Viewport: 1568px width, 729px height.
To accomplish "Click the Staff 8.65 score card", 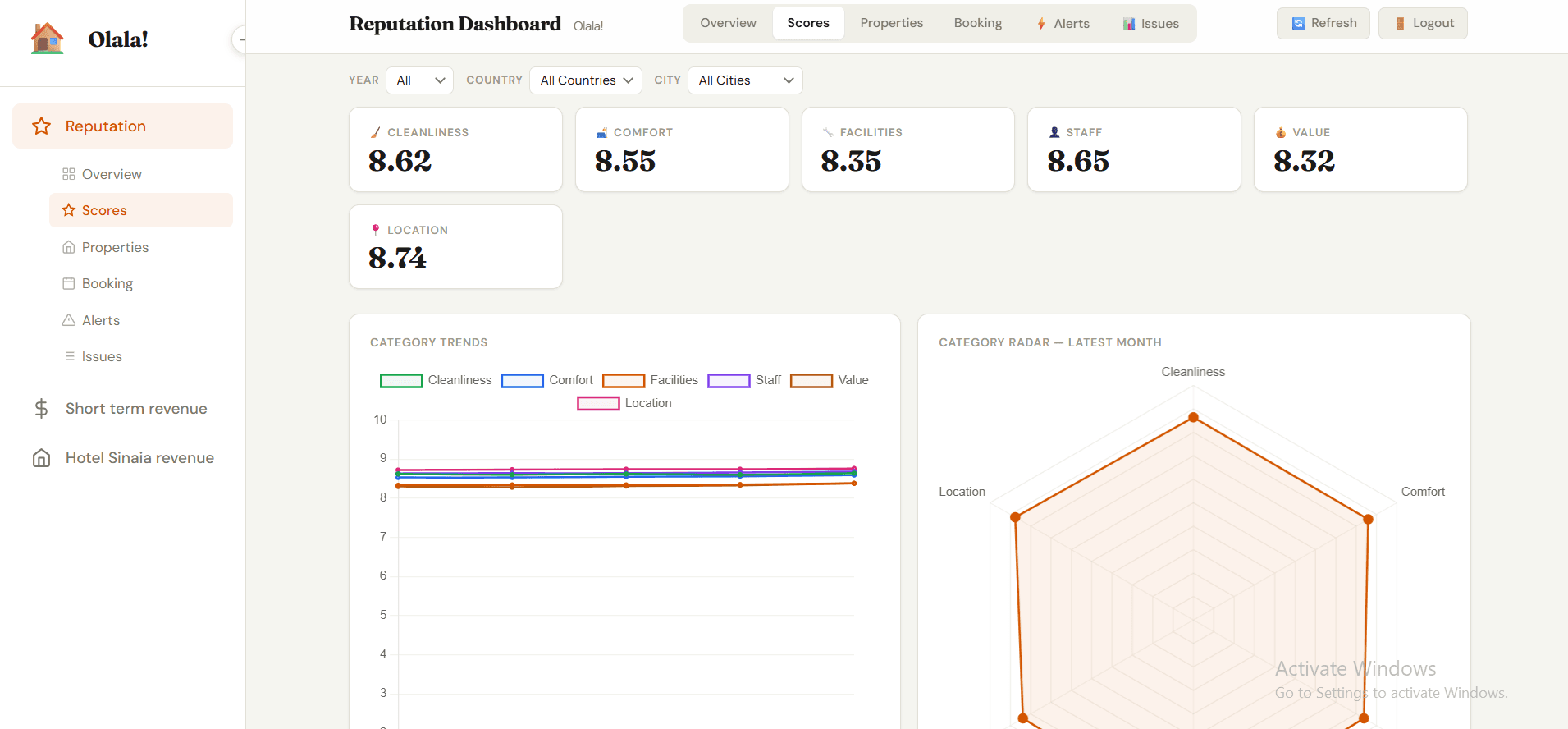I will click(1134, 149).
